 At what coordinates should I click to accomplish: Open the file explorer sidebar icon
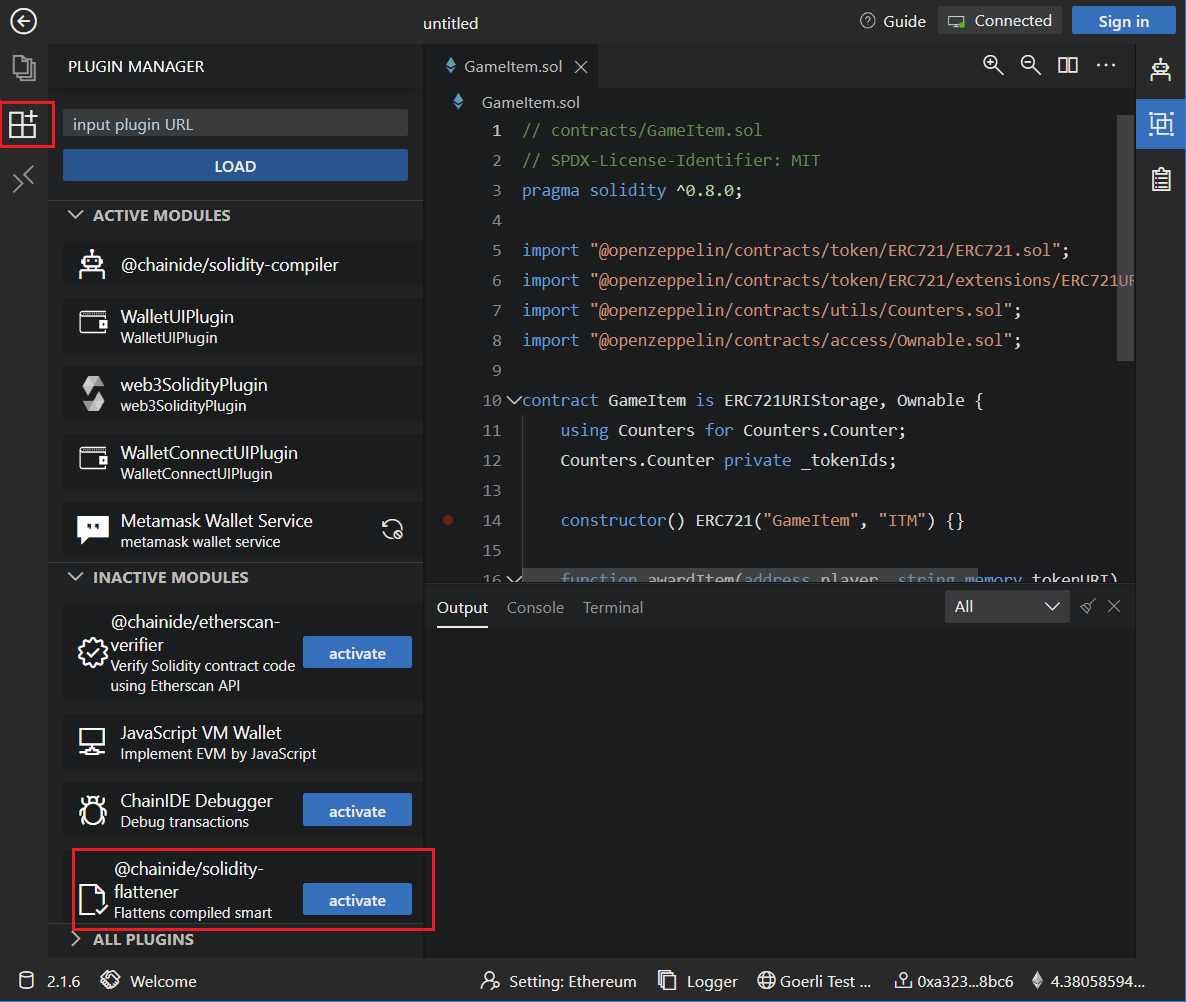23,68
